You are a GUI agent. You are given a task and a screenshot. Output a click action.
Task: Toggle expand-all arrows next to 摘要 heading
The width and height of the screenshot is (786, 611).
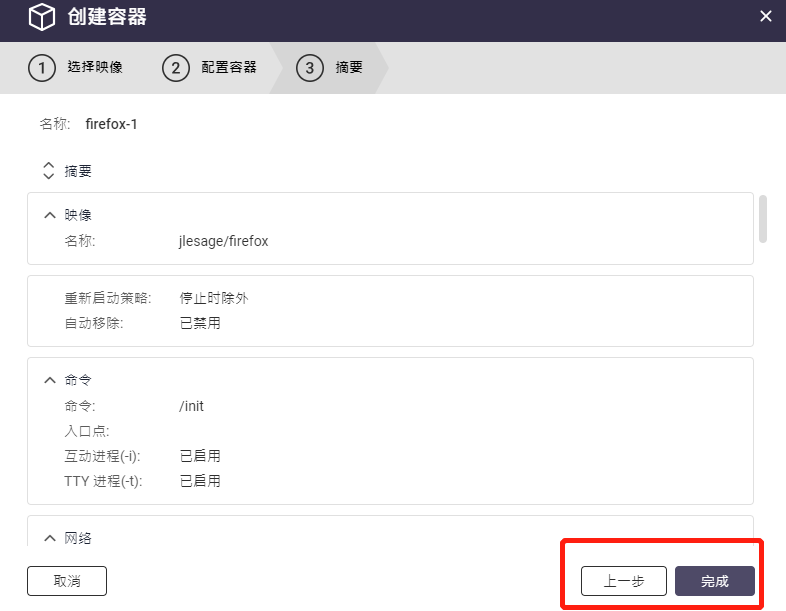point(48,171)
